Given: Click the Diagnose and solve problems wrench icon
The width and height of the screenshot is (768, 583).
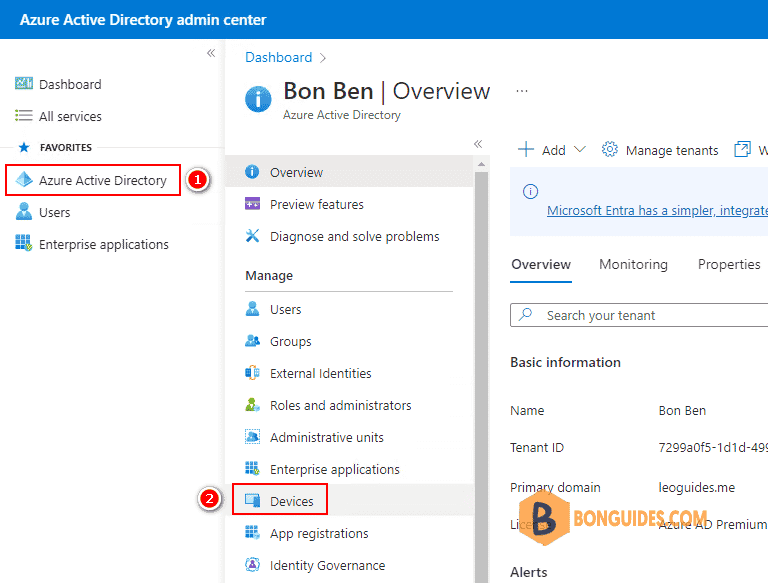Looking at the screenshot, I should coord(252,236).
